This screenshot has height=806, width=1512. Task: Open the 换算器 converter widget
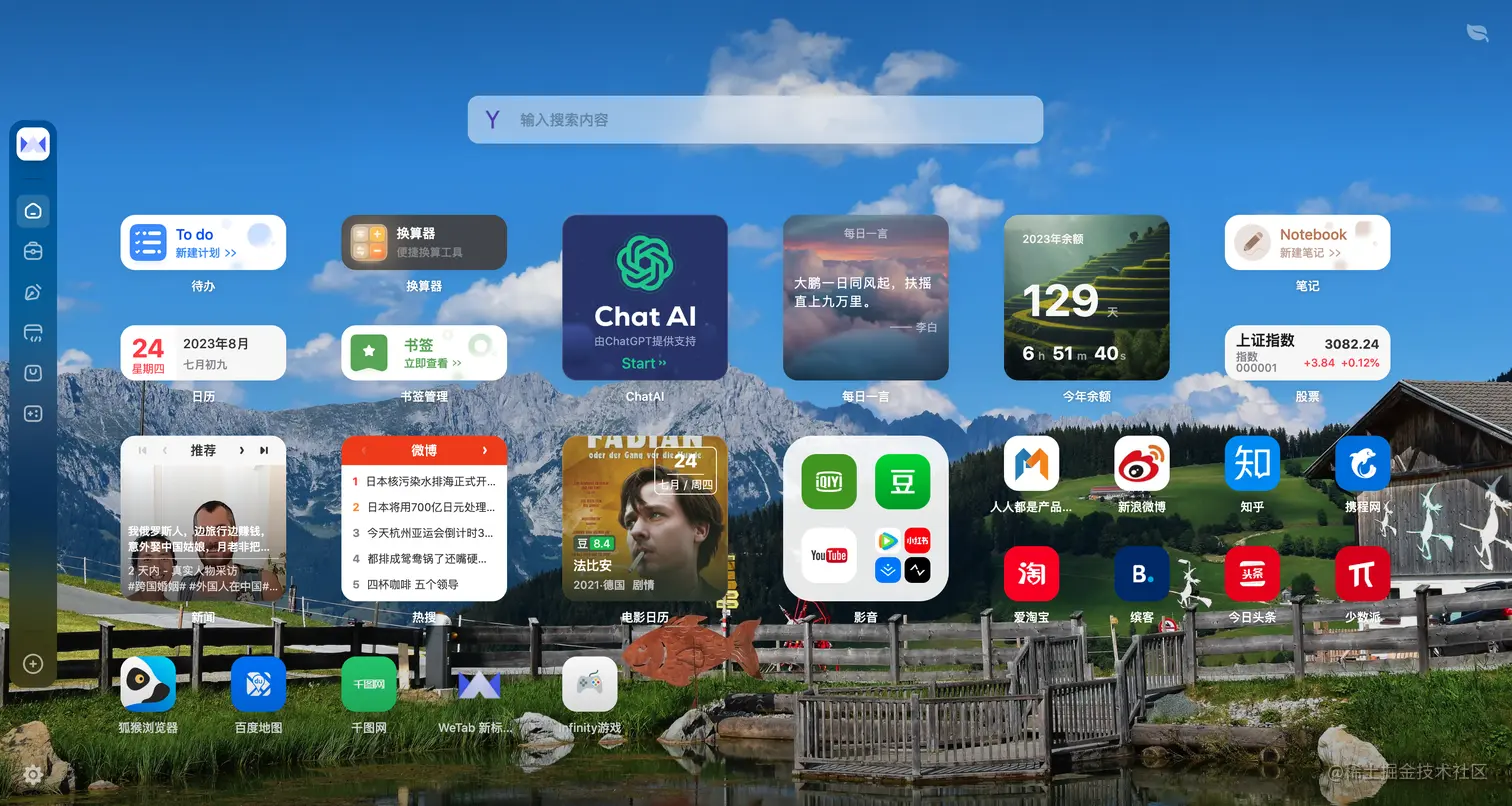coord(424,243)
